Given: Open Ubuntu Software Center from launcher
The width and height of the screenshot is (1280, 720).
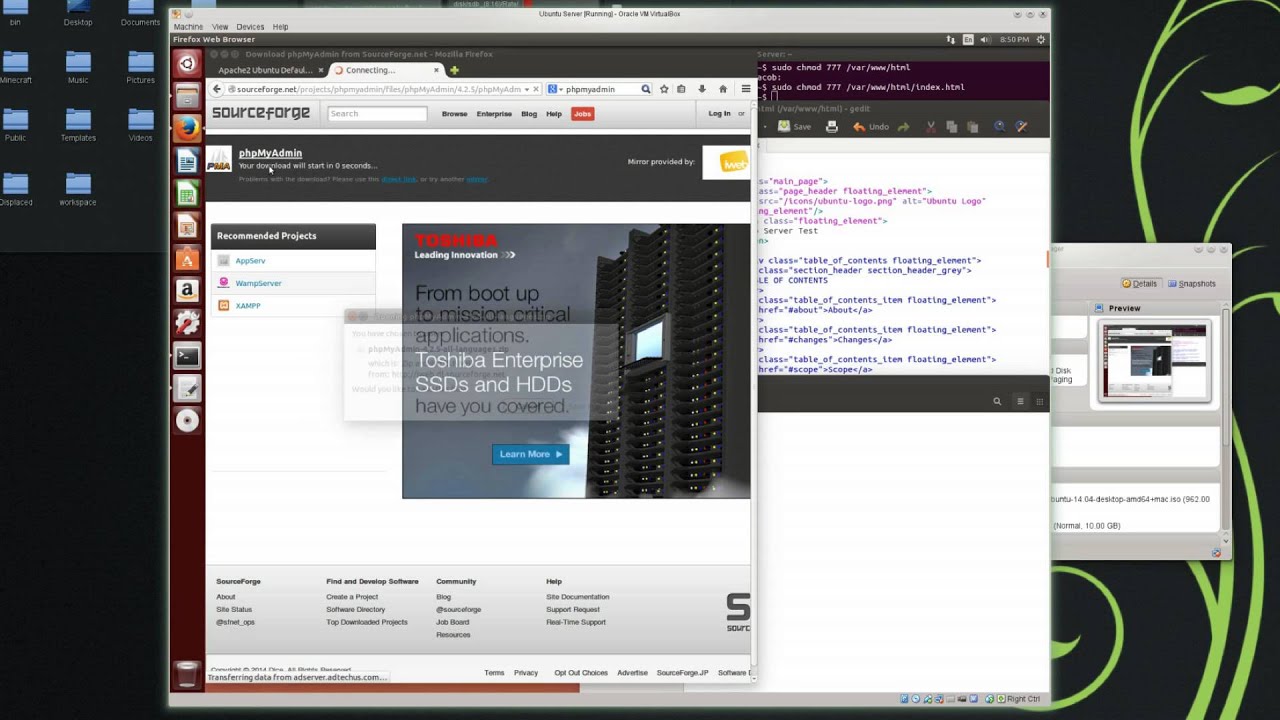Looking at the screenshot, I should [x=187, y=259].
